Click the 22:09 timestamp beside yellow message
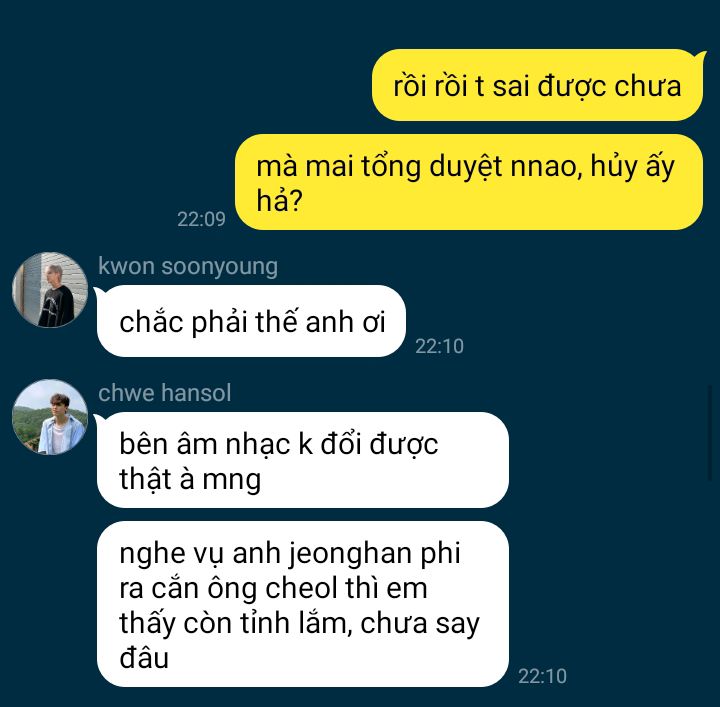The image size is (720, 707). pyautogui.click(x=201, y=219)
